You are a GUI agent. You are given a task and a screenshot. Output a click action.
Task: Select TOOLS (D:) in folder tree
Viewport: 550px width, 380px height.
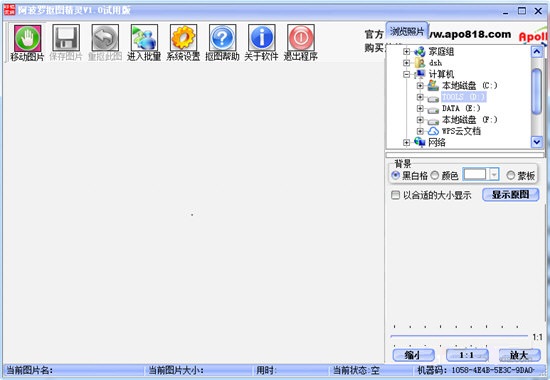(464, 97)
